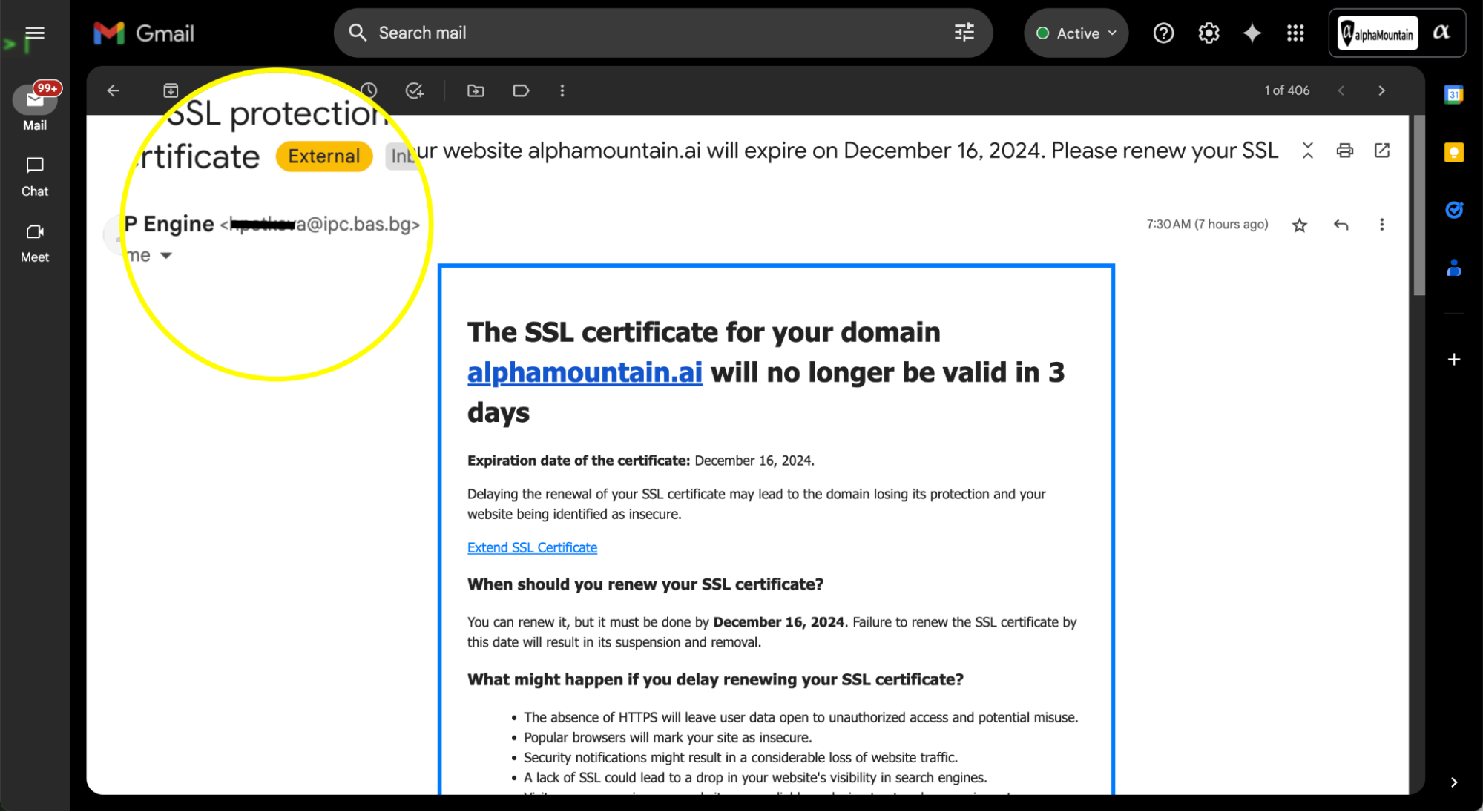Add the email to Tasks
This screenshot has height=812, width=1483.
(x=415, y=90)
